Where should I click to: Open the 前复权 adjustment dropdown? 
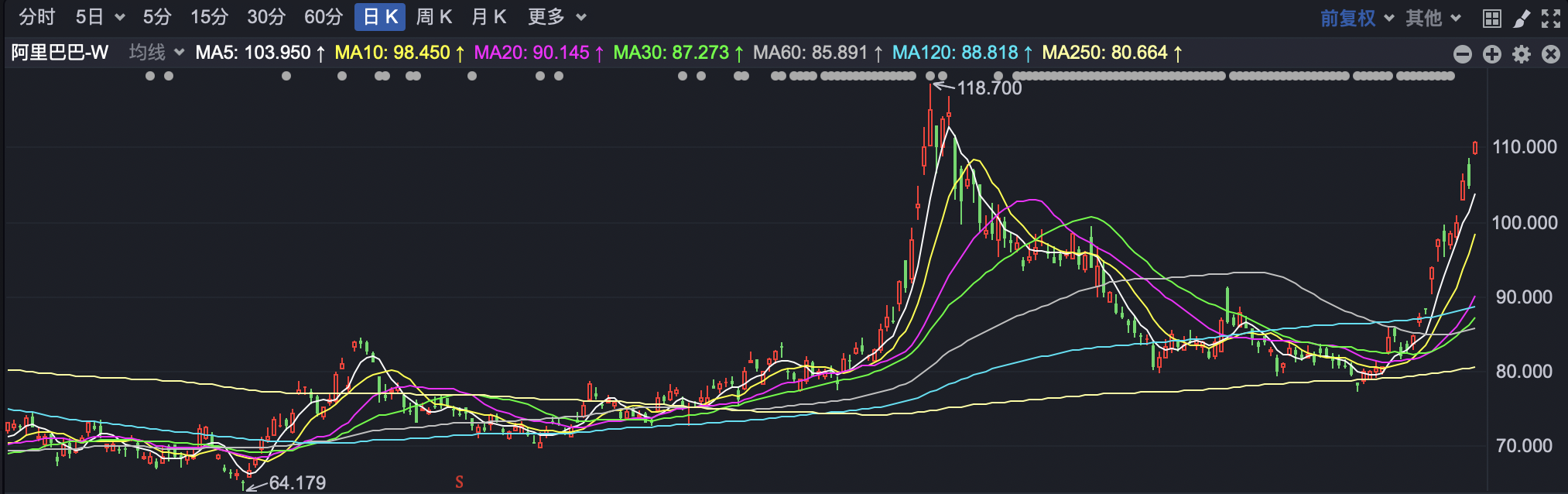coord(1356,18)
